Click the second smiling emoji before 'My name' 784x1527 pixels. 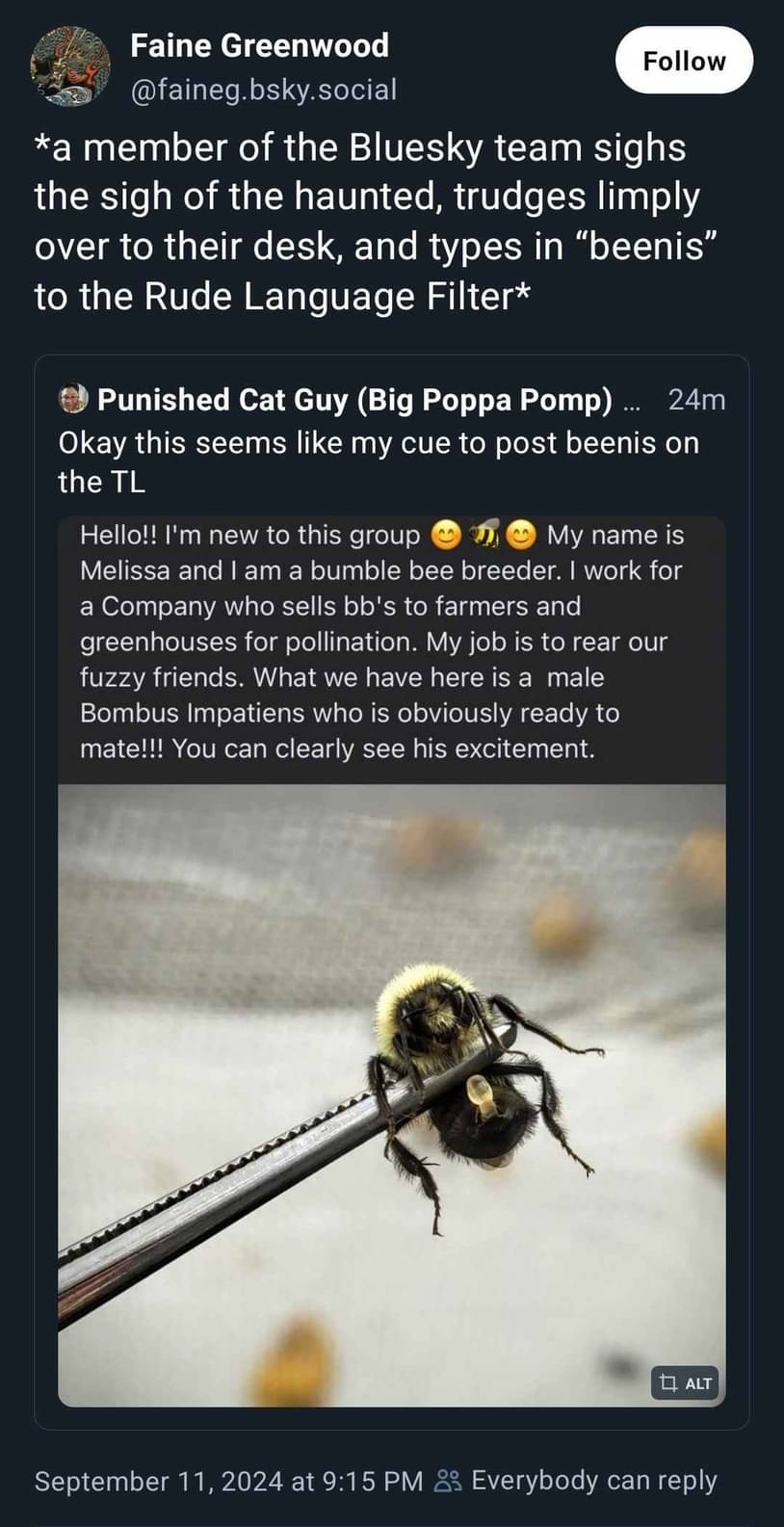pos(520,534)
